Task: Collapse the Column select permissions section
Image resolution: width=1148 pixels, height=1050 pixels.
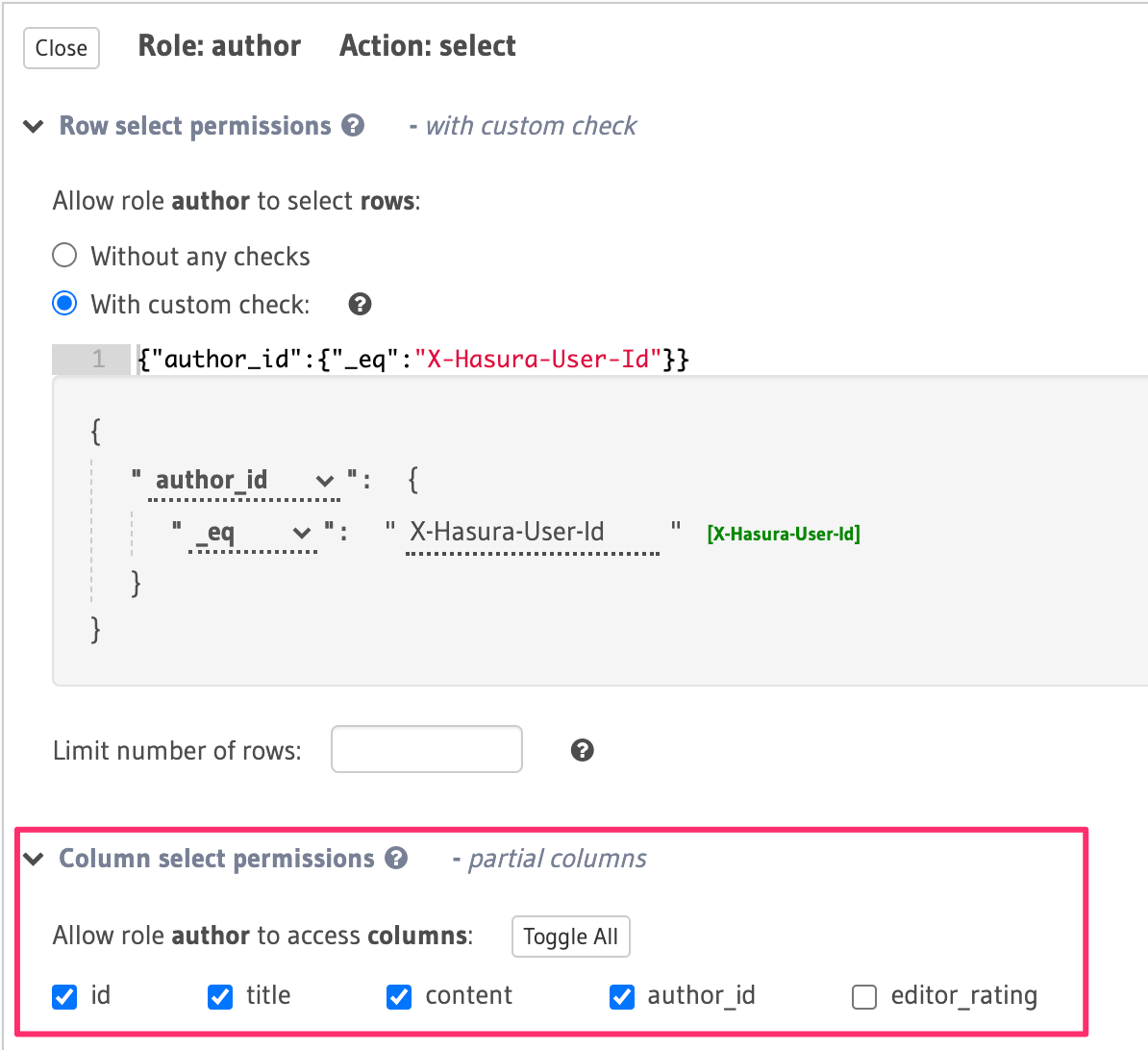Action: click(34, 859)
